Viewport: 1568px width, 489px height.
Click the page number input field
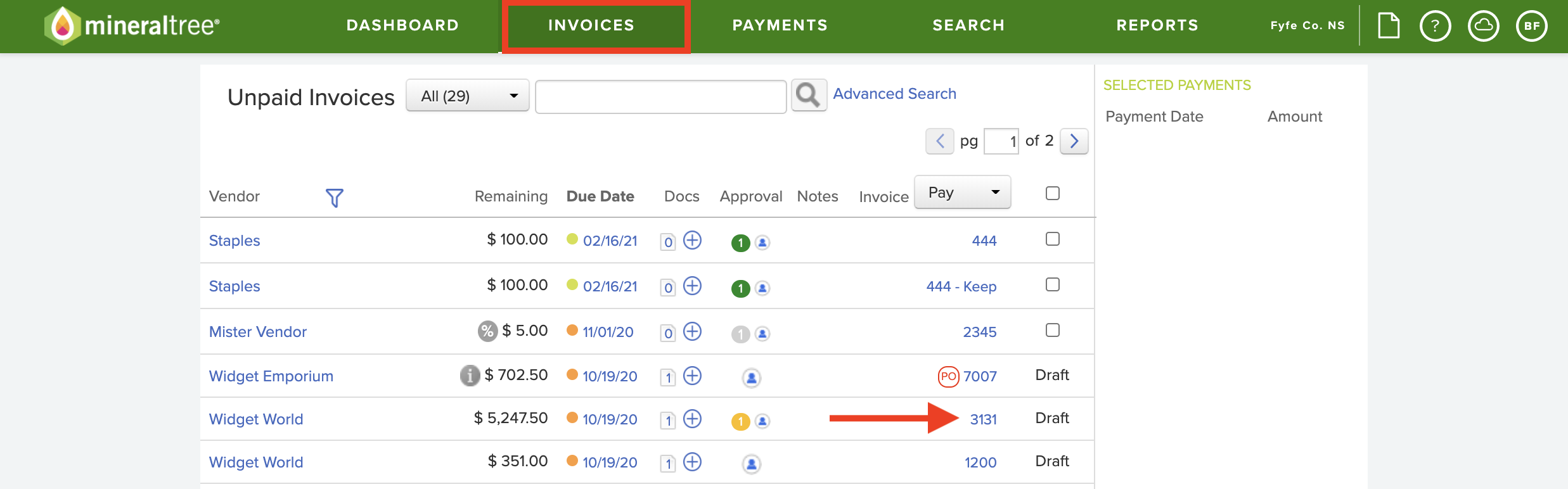(x=1001, y=141)
